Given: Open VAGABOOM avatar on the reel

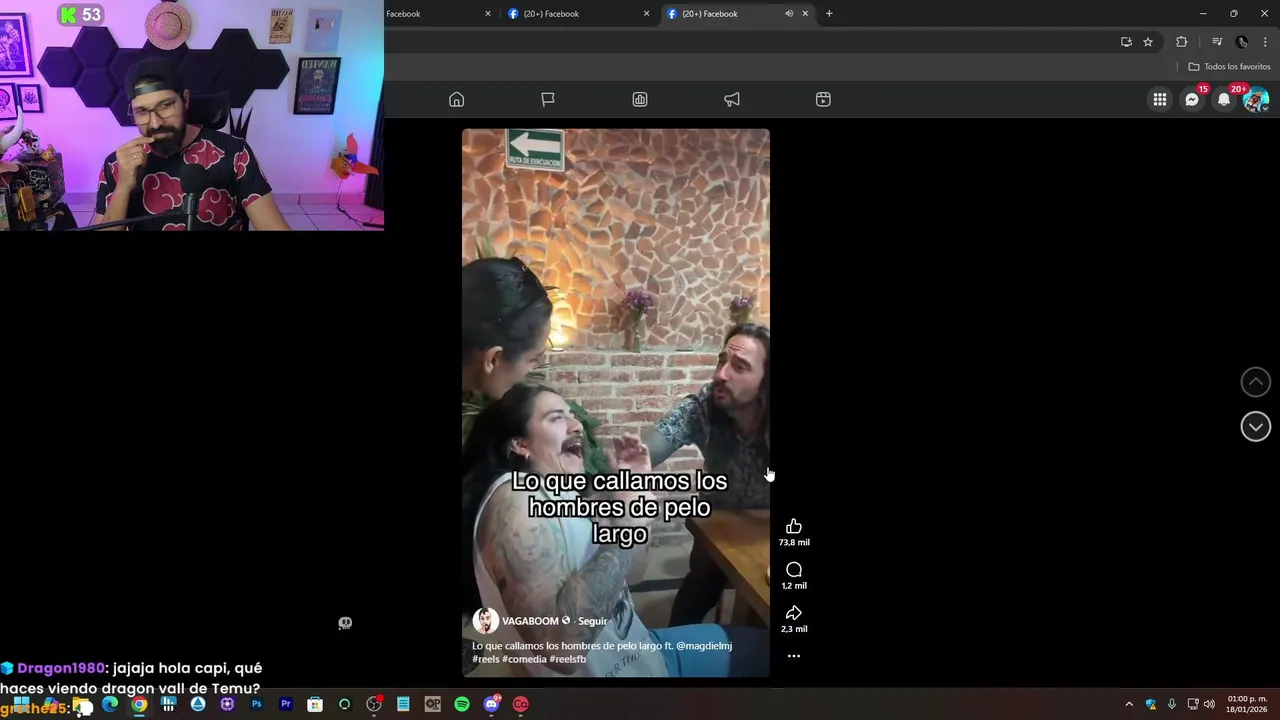Looking at the screenshot, I should [486, 621].
